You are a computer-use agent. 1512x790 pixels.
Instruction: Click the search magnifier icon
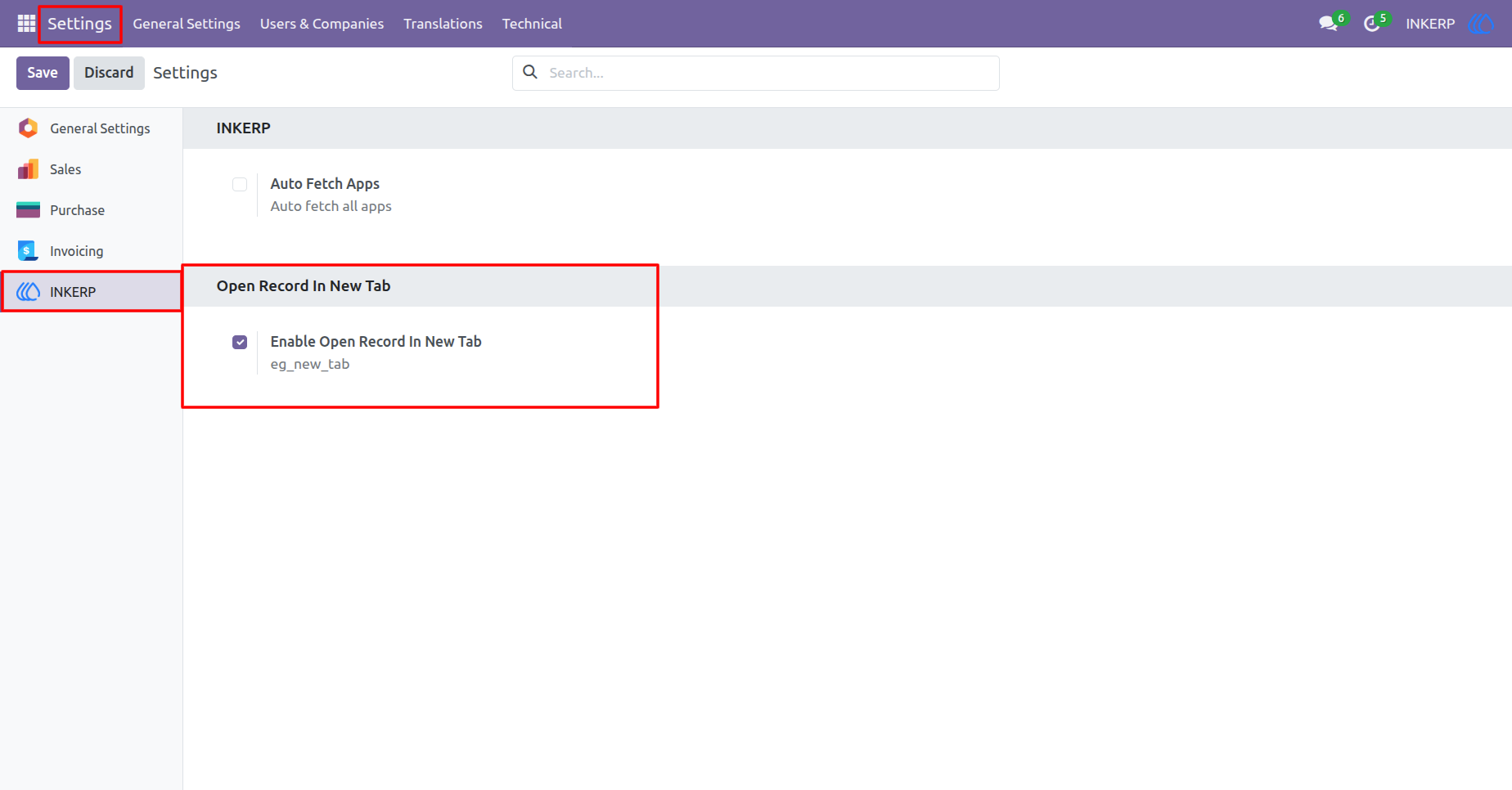point(530,72)
